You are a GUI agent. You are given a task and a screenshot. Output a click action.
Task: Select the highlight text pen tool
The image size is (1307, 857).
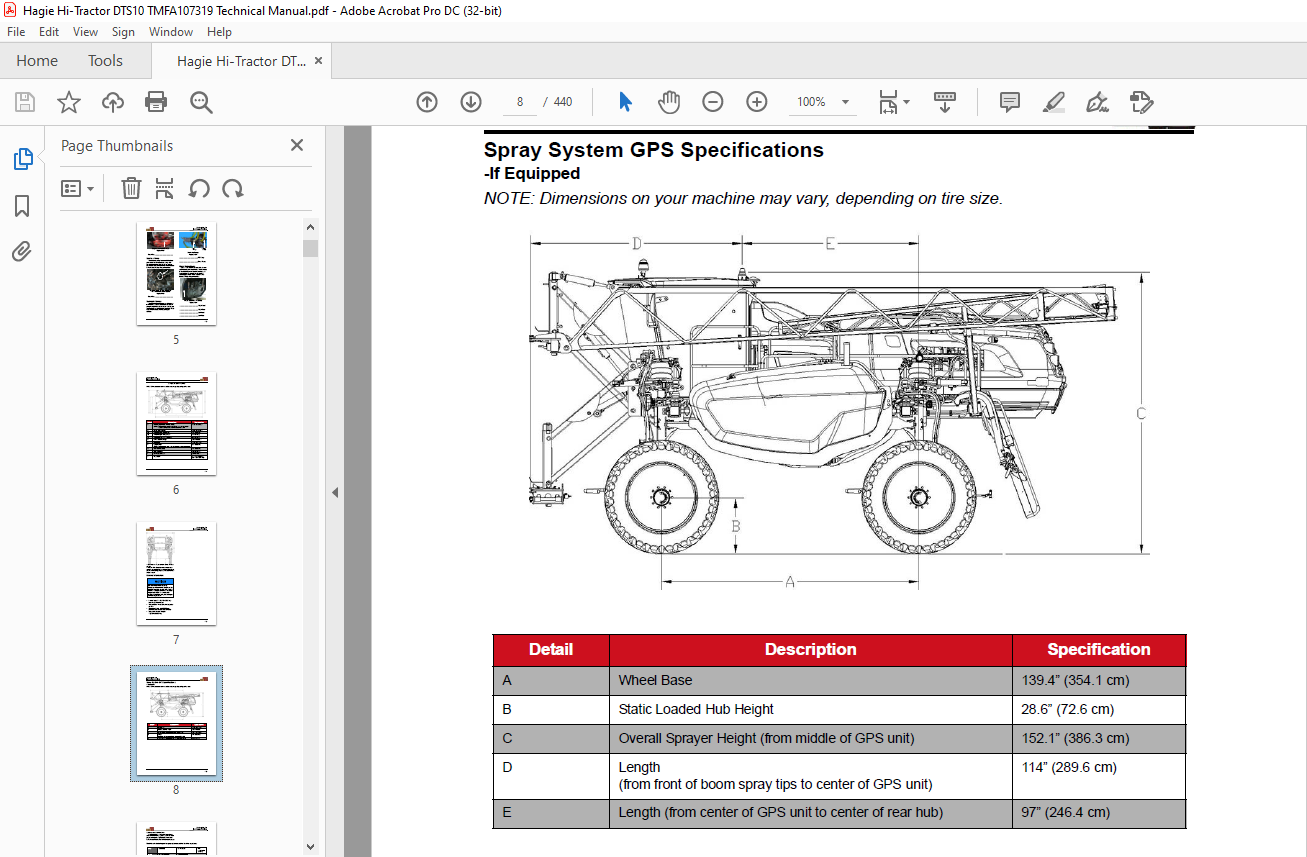click(1054, 102)
